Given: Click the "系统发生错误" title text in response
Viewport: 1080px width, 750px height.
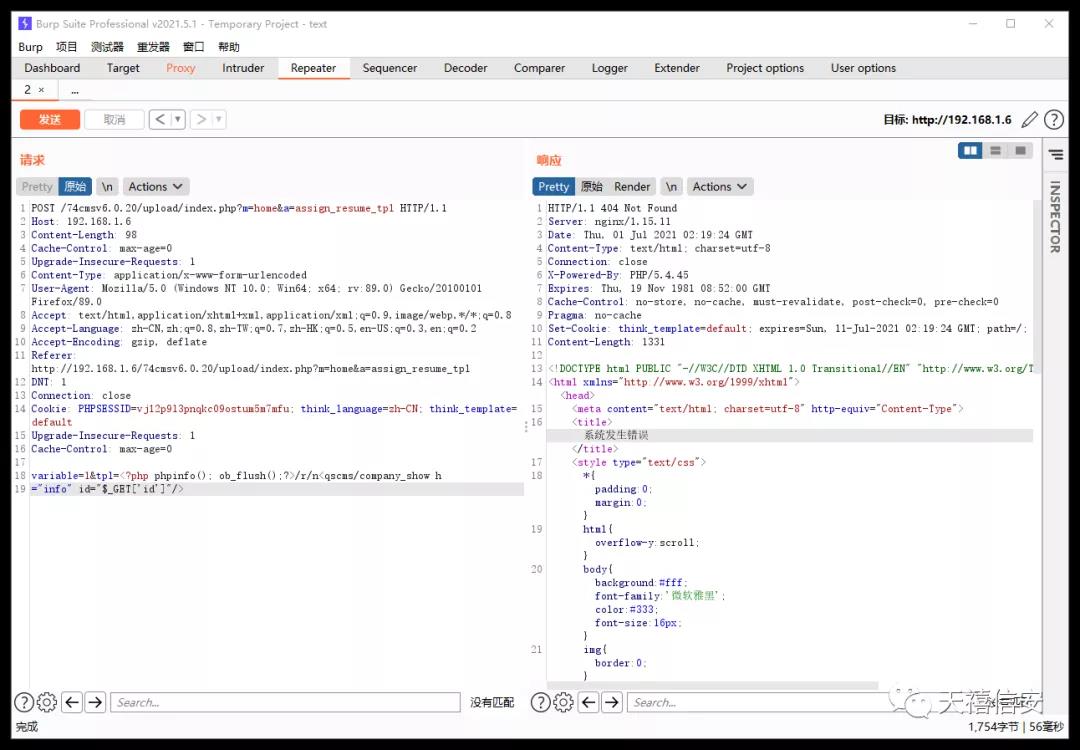Looking at the screenshot, I should coord(616,435).
